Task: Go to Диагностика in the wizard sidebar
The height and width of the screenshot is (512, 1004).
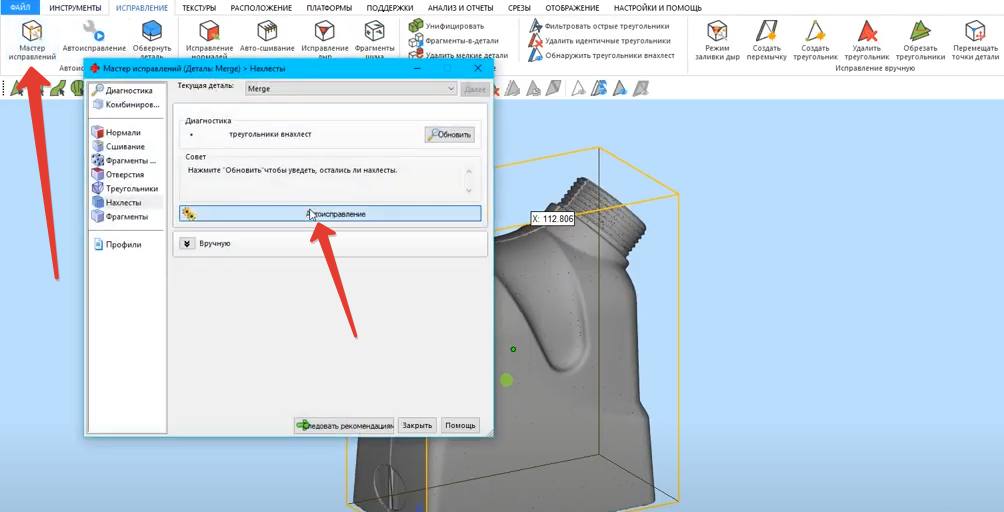Action: [x=128, y=90]
